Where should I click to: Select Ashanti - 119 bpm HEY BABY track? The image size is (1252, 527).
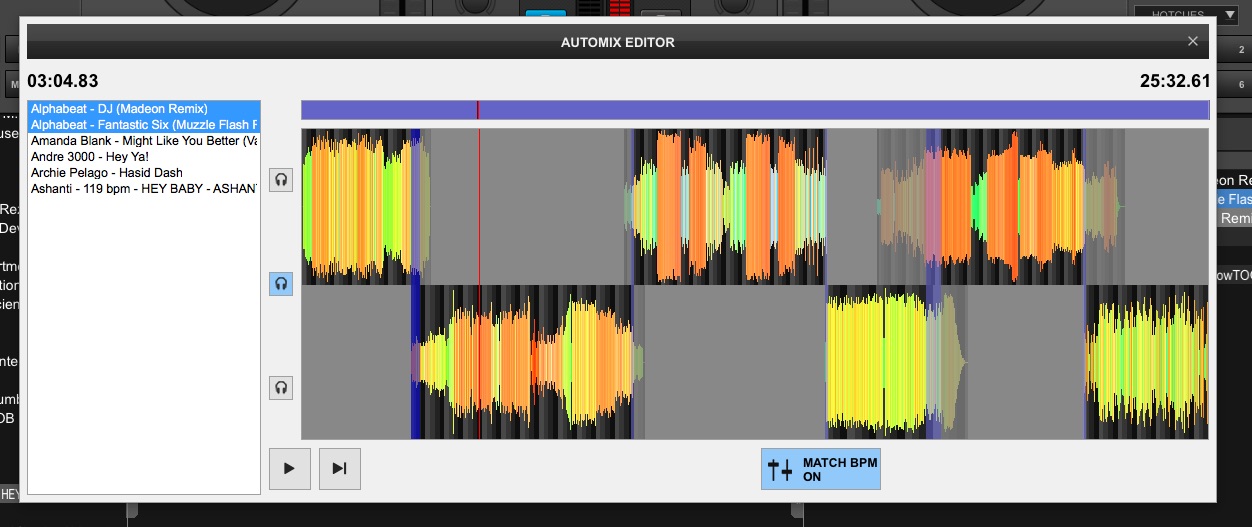144,189
